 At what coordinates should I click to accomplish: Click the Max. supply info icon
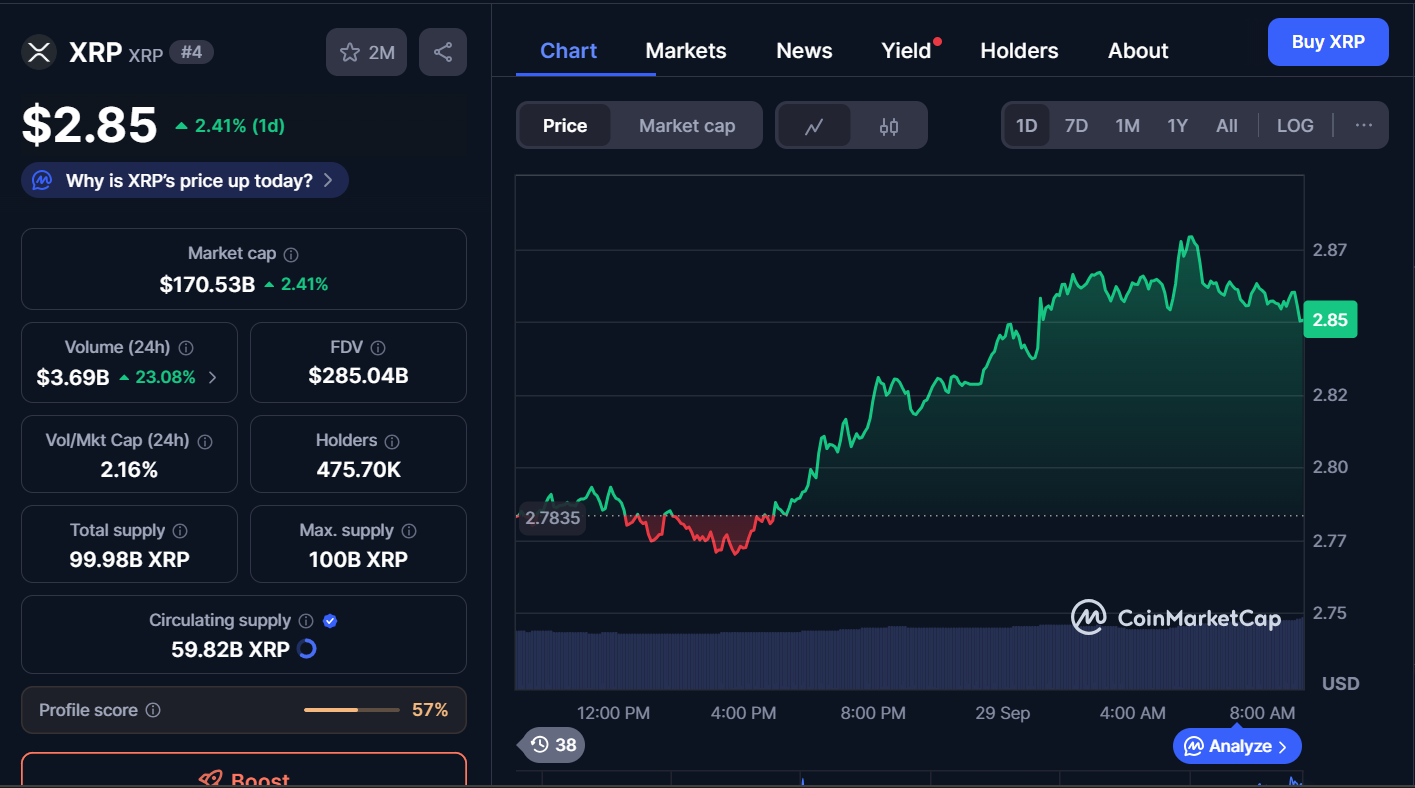click(409, 531)
